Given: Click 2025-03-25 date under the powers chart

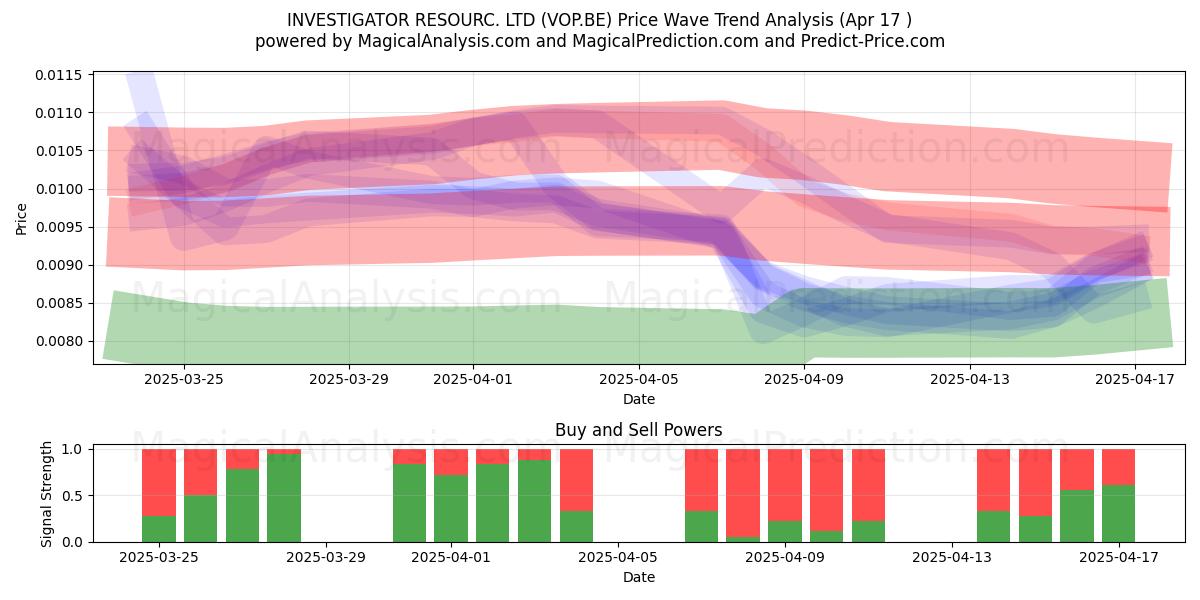Looking at the screenshot, I should [159, 558].
